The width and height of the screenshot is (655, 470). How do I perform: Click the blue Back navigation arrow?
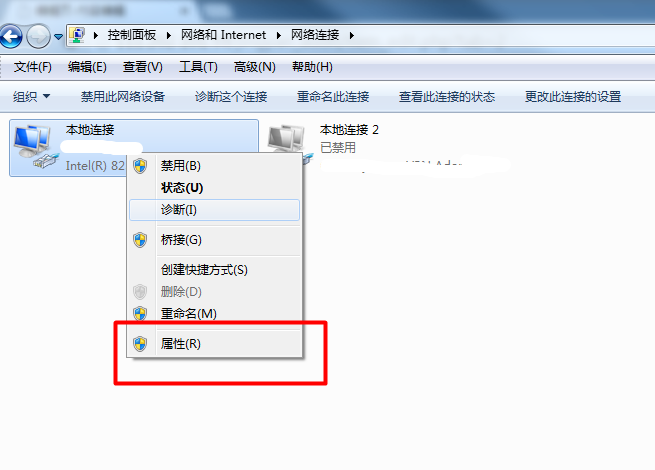[11, 36]
